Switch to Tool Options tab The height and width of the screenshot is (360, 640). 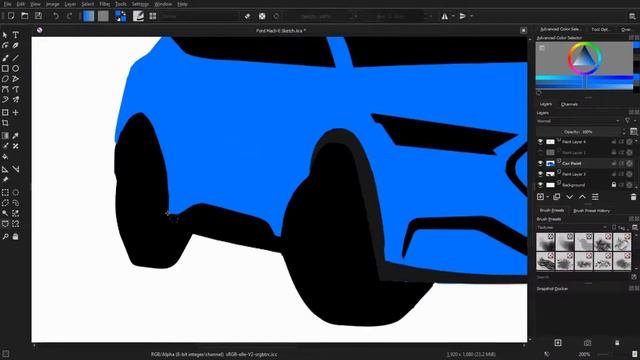(600, 29)
